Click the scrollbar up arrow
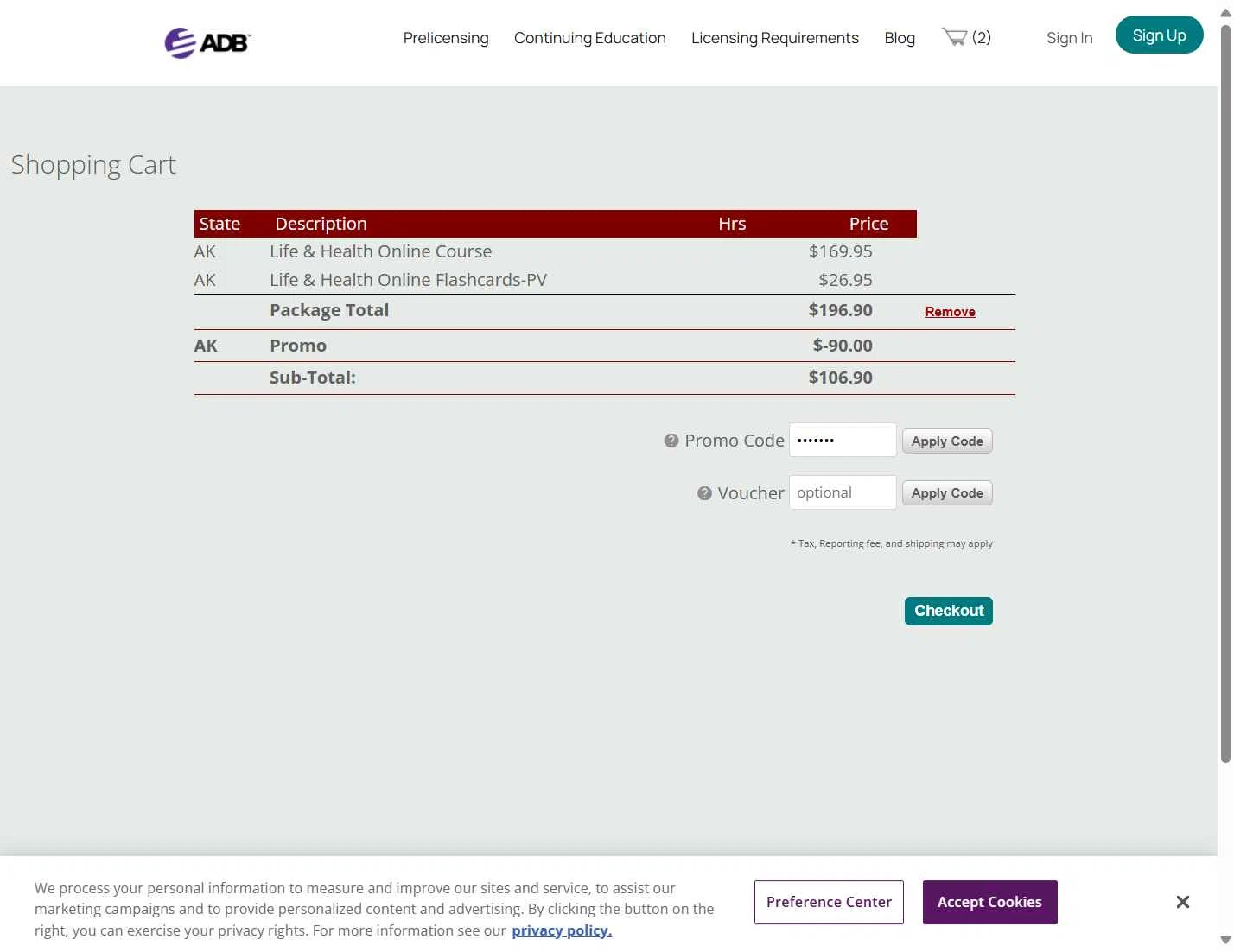Viewport: 1234px width, 952px height. point(1225,12)
